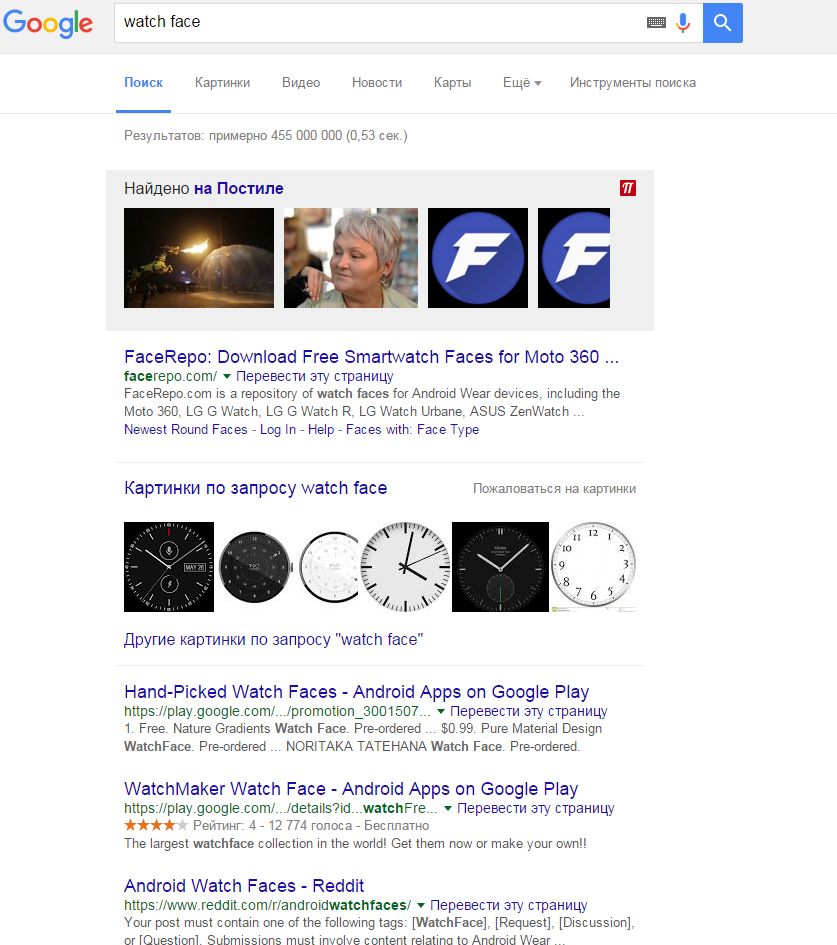Image resolution: width=837 pixels, height=945 pixels.
Task: Open the WatchMaker Watch Face Google Play result
Action: point(351,789)
